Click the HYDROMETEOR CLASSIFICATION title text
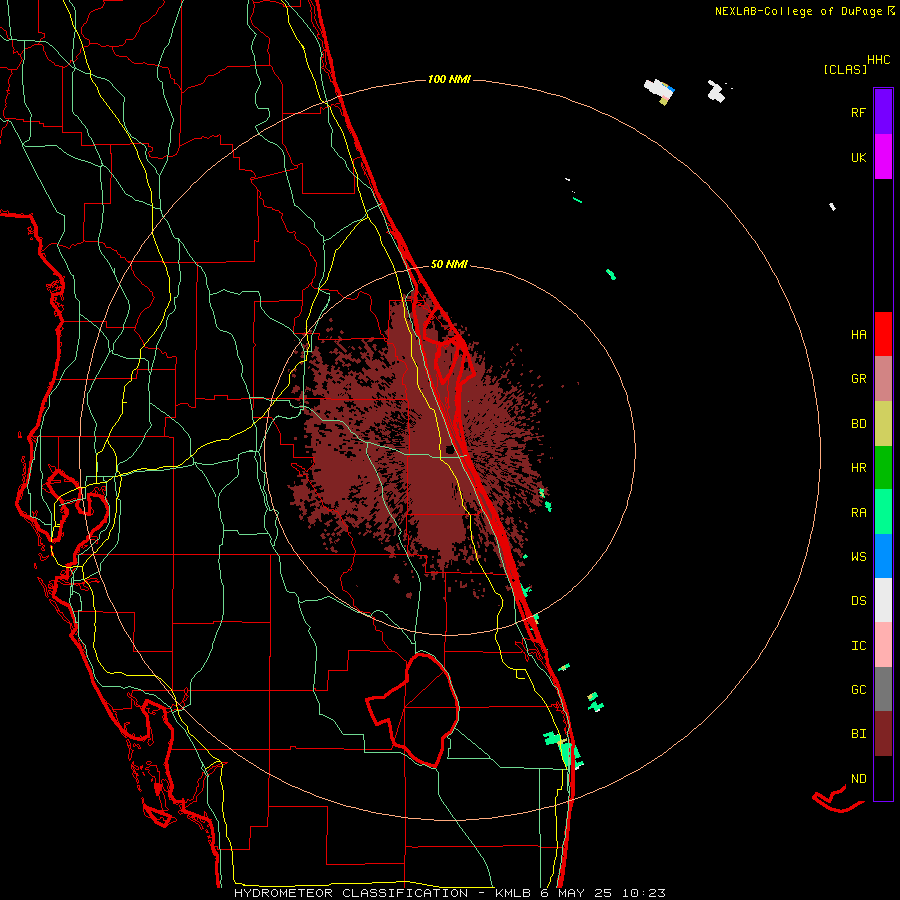This screenshot has width=900, height=900. click(351, 893)
